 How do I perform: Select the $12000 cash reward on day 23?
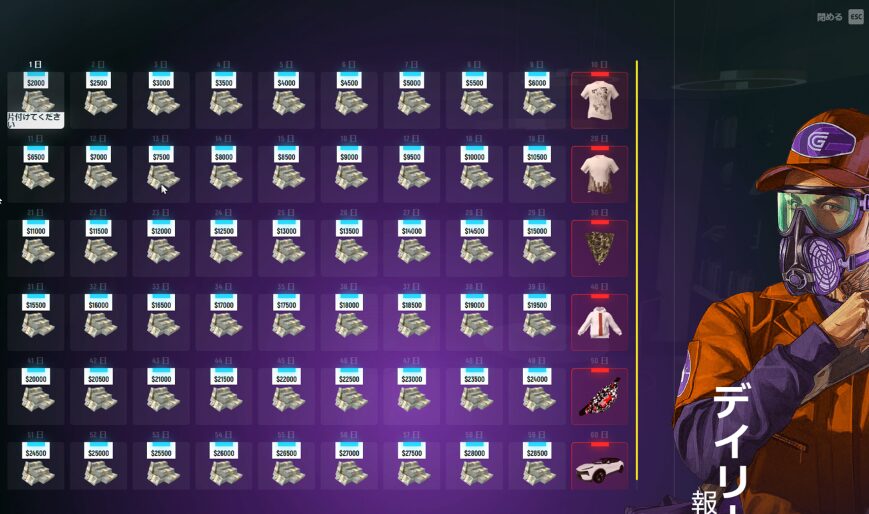point(161,247)
